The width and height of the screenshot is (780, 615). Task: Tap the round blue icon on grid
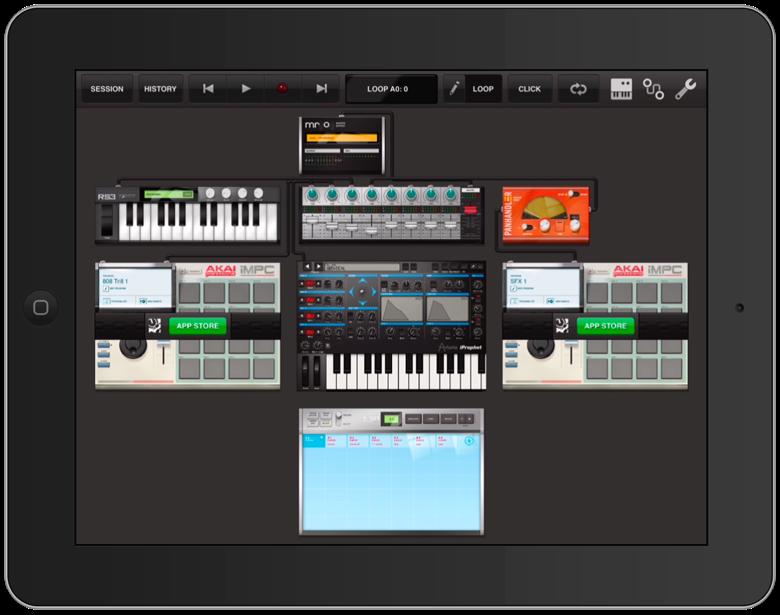coord(469,441)
